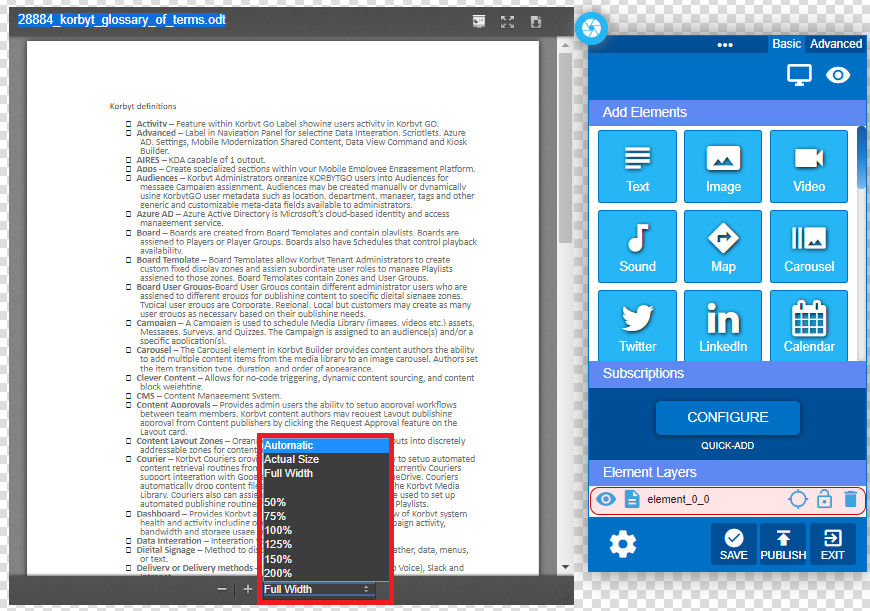Toggle the eye preview icon at top
The image size is (870, 611).
coord(838,75)
